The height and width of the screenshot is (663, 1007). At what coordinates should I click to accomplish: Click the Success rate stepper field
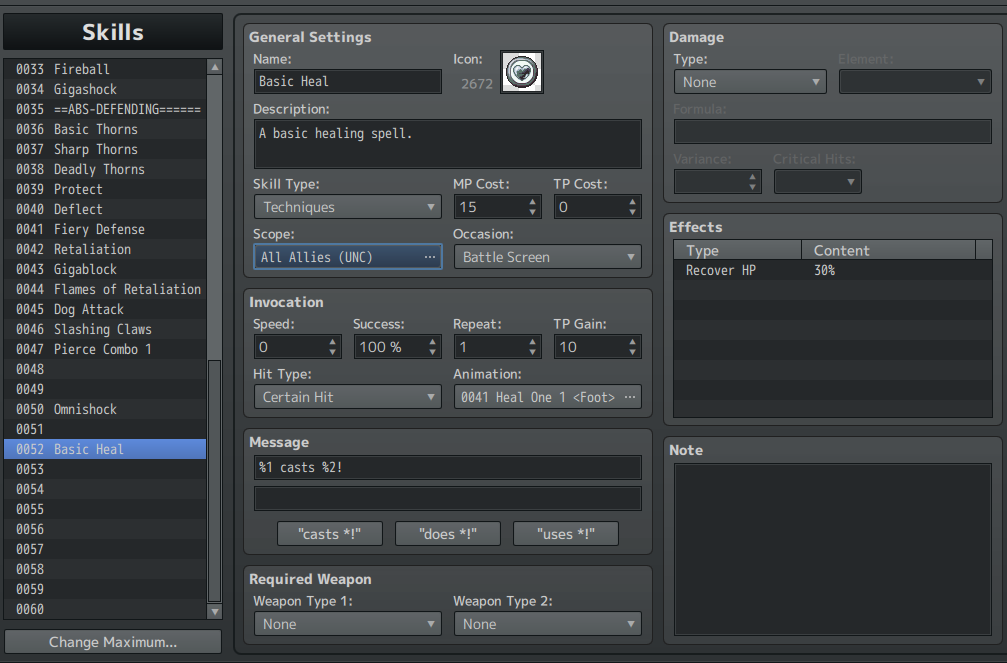397,347
